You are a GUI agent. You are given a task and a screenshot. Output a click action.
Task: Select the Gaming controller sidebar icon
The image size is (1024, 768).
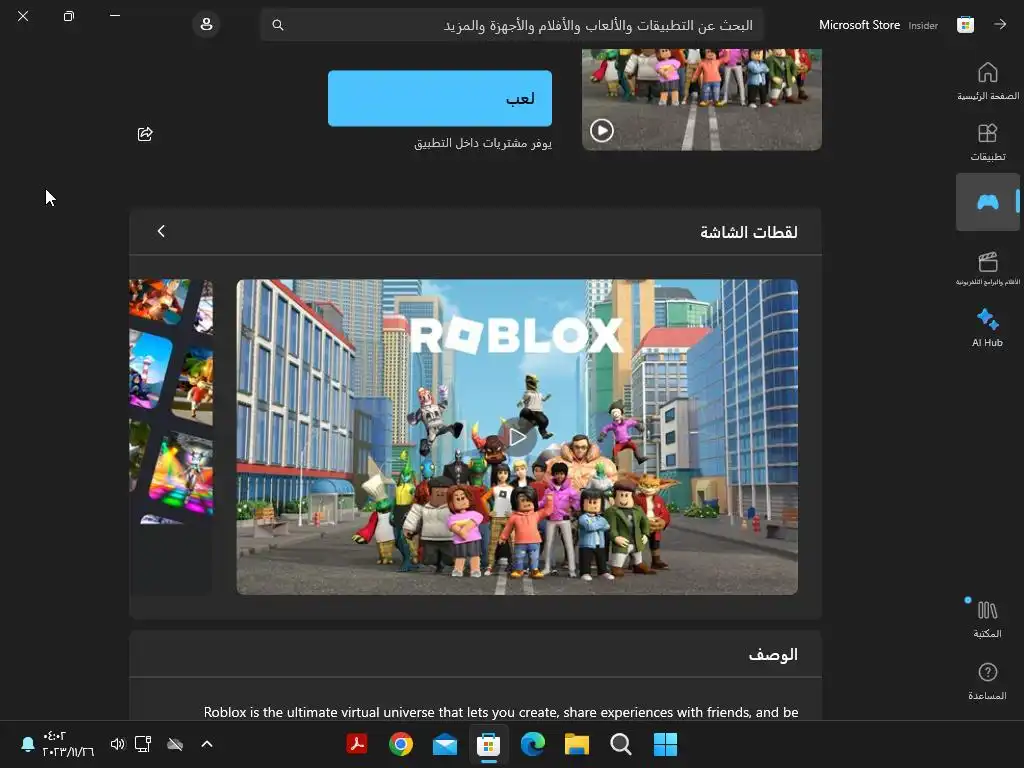(987, 202)
